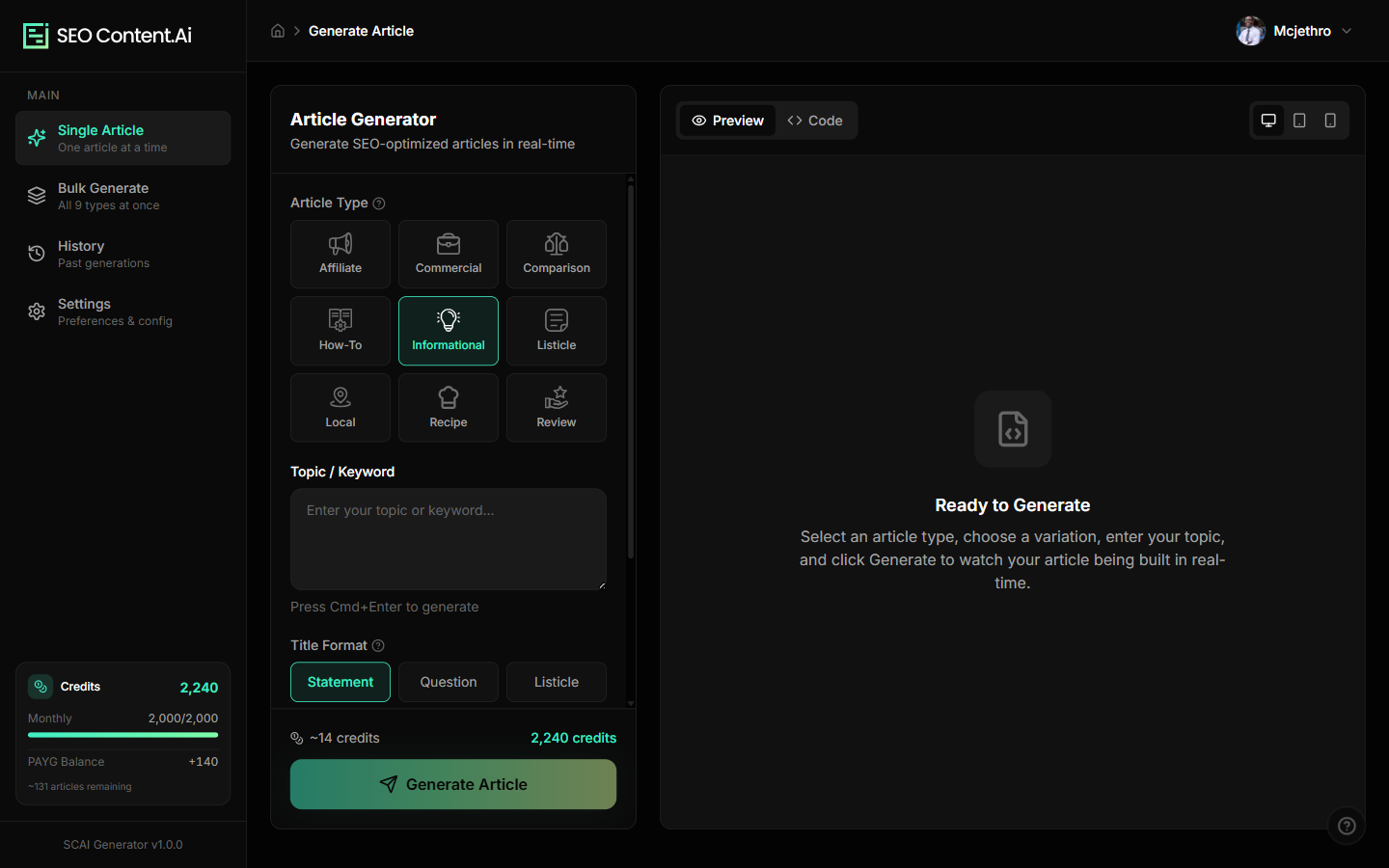This screenshot has width=1389, height=868.
Task: Click the Article Generator heading
Action: pos(364,120)
